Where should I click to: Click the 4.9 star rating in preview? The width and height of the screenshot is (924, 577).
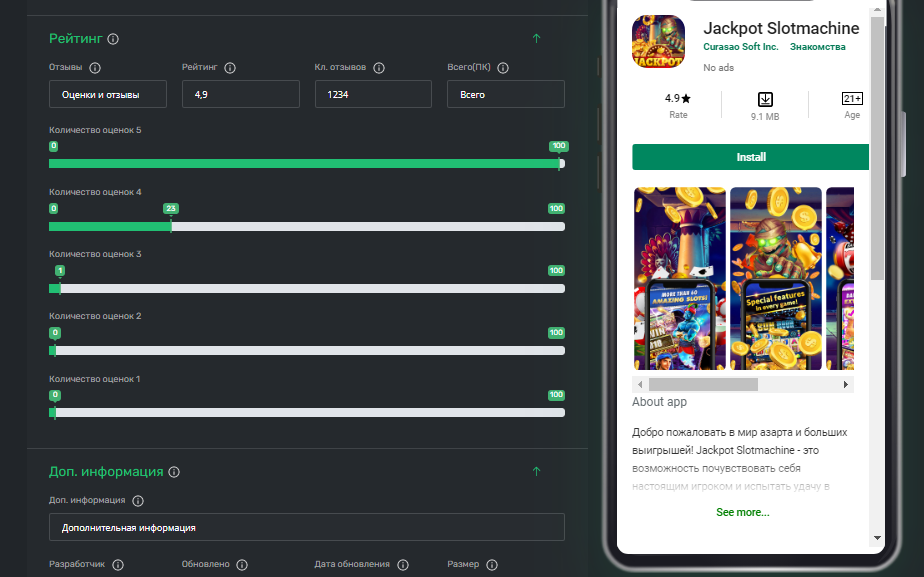(678, 98)
